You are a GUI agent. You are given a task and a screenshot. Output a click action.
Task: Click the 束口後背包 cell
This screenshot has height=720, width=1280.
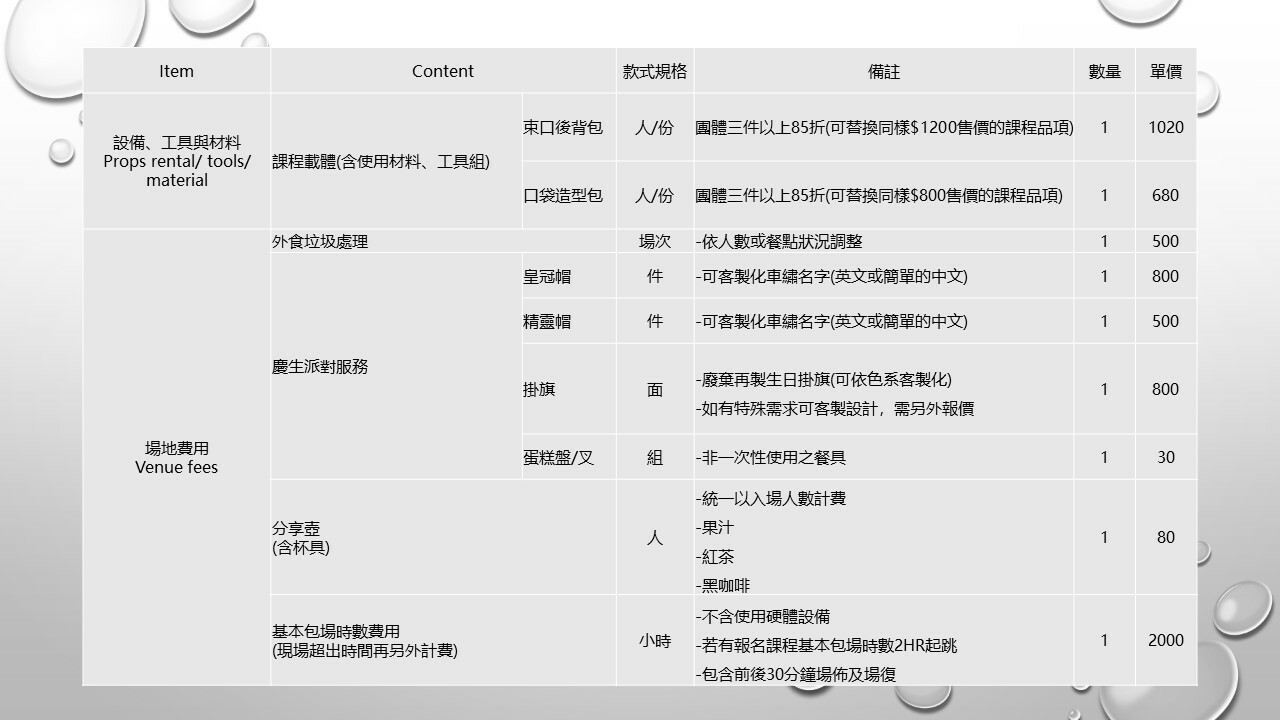coord(563,127)
